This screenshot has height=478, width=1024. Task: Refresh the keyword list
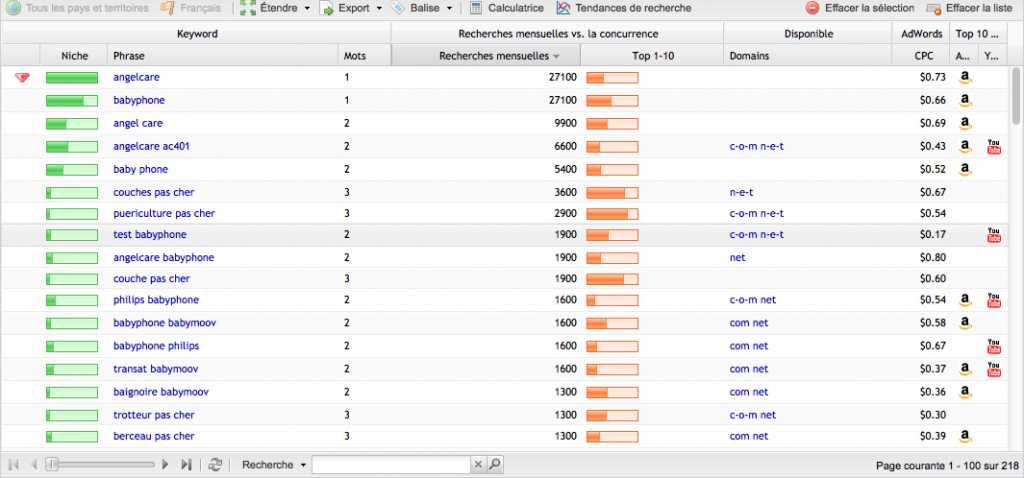pos(215,464)
